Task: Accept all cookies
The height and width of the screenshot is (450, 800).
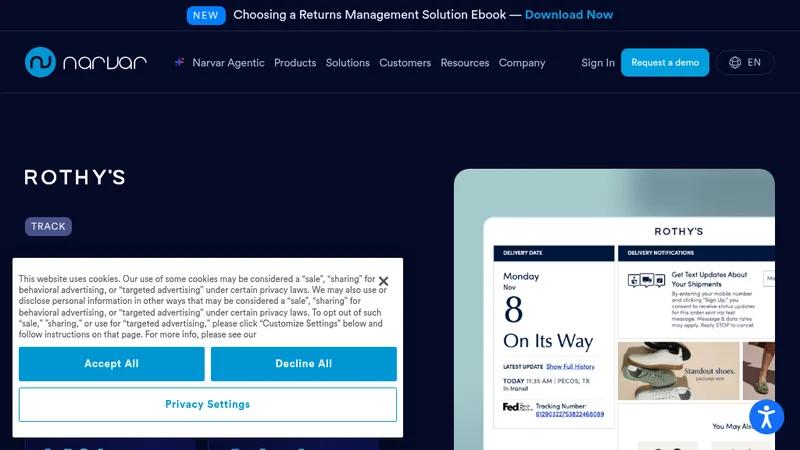Action: (x=112, y=364)
